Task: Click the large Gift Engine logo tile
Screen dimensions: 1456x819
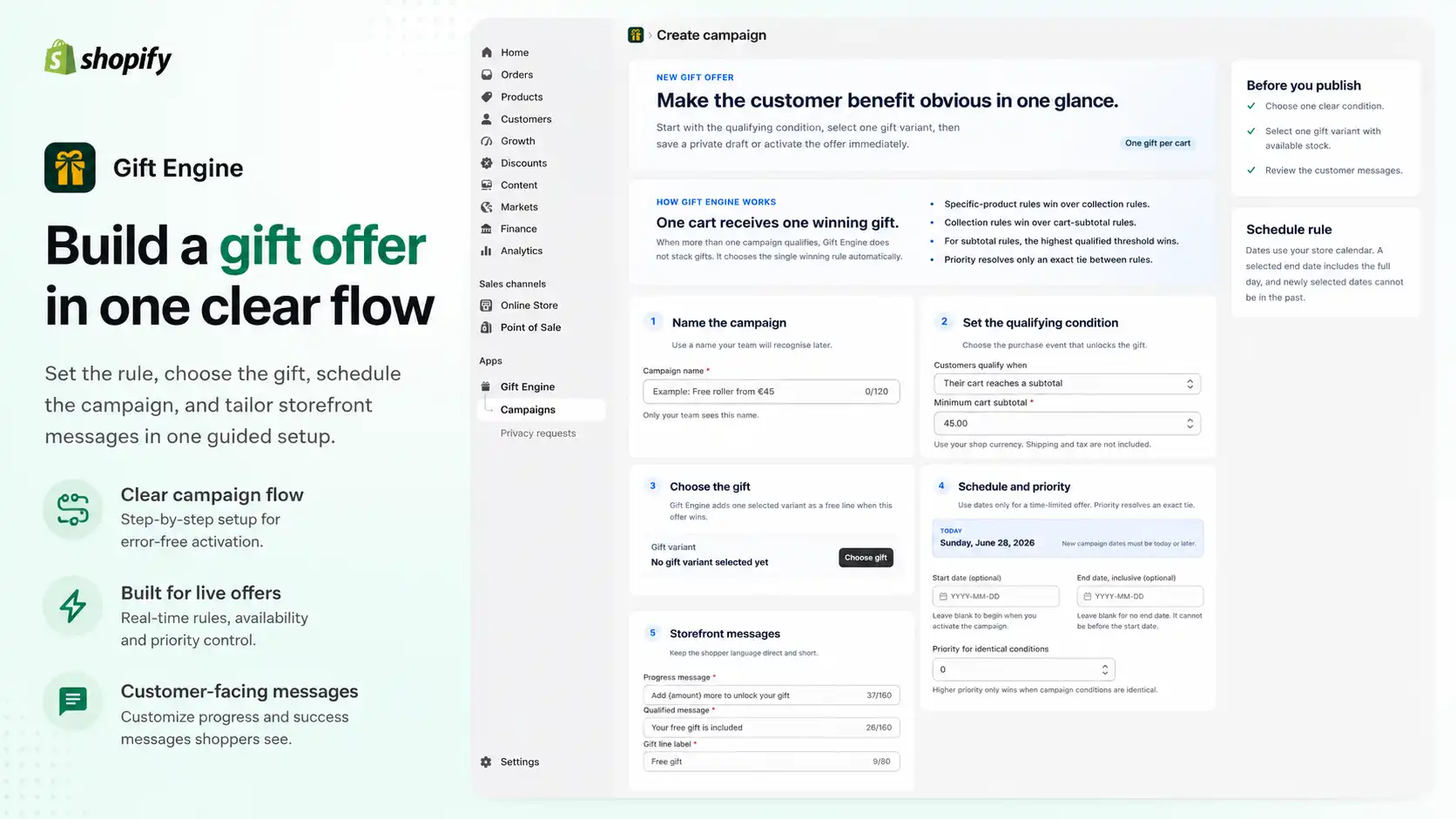Action: coord(70,167)
